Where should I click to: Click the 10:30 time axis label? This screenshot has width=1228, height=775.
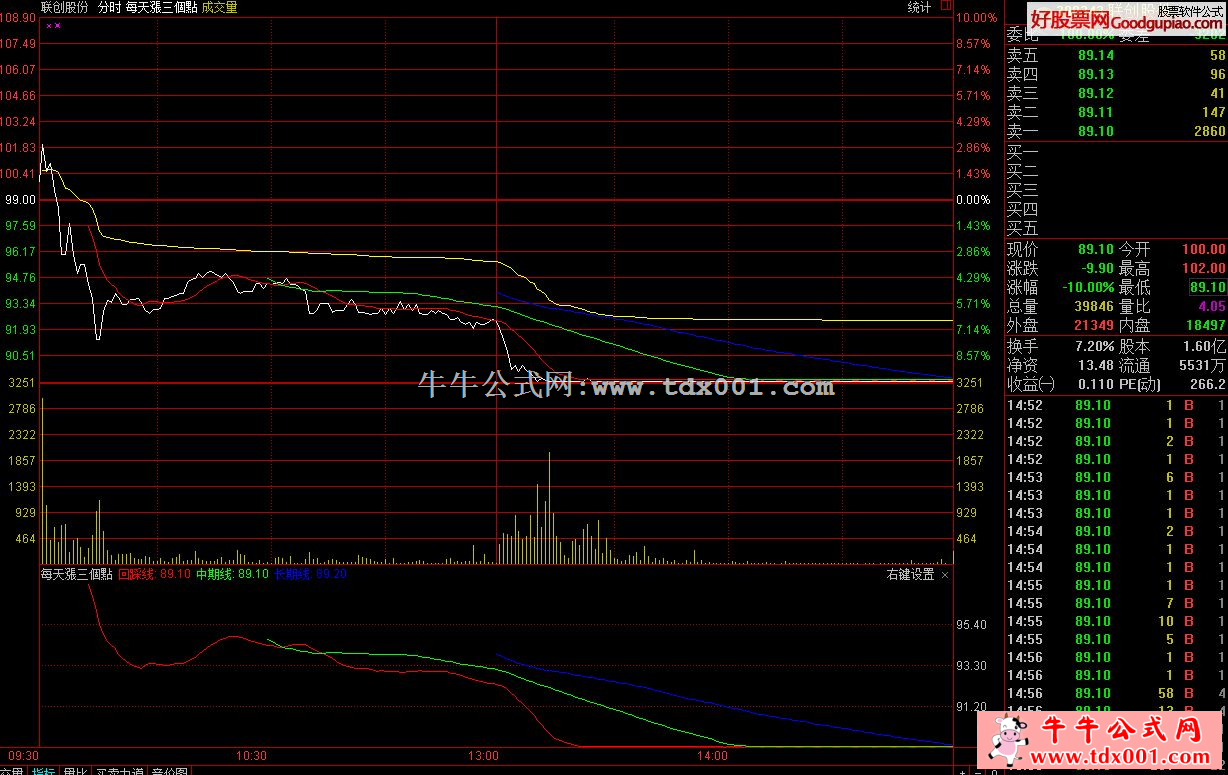pos(251,755)
